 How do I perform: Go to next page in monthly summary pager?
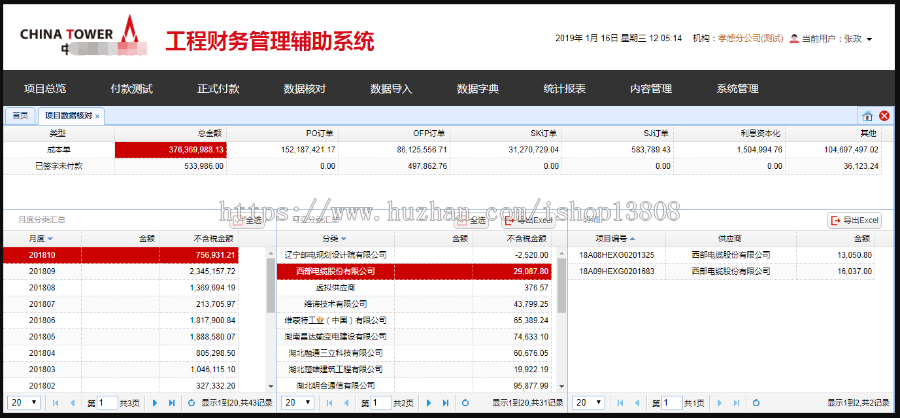155,403
